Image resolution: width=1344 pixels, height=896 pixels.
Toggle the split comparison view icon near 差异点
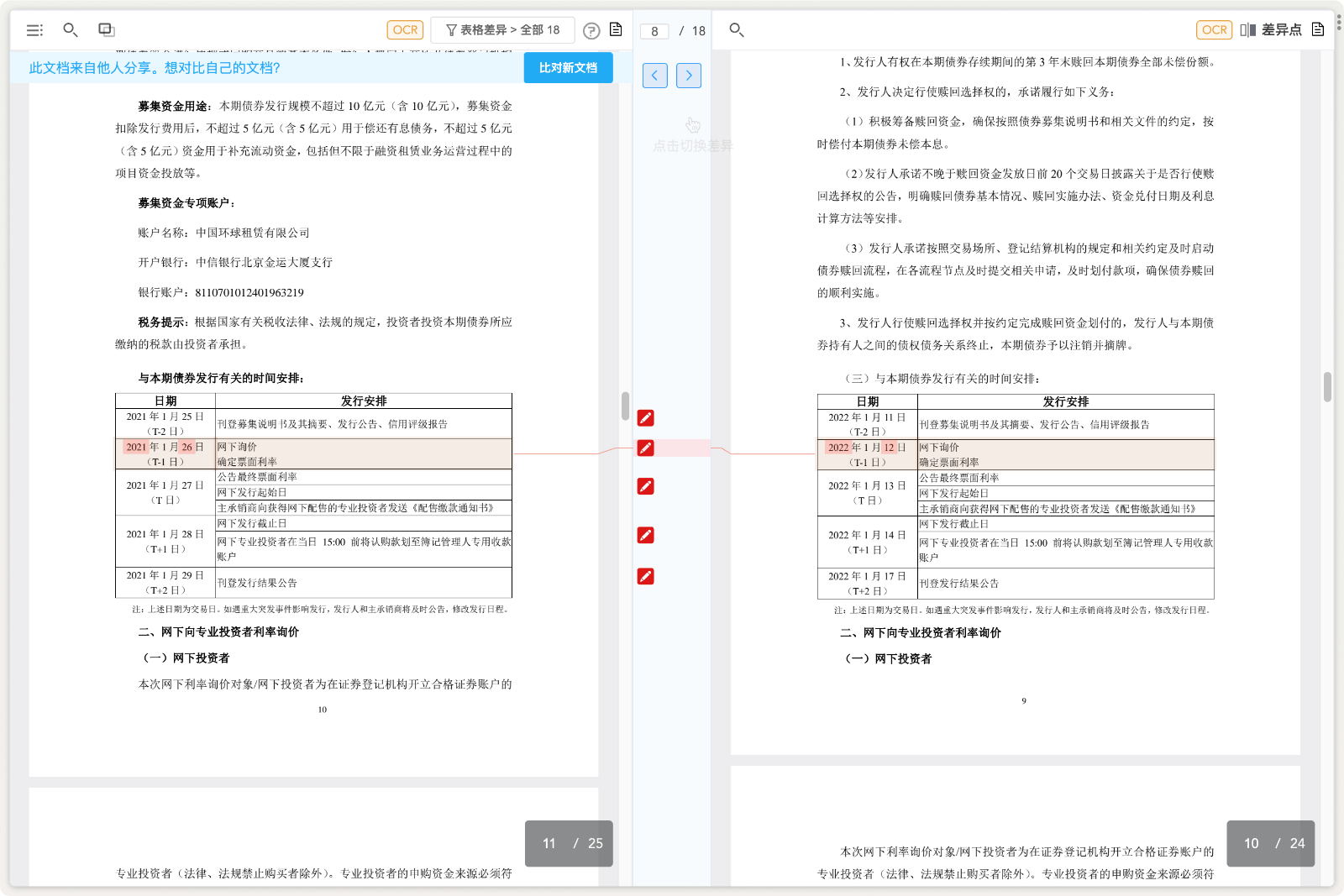1246,28
